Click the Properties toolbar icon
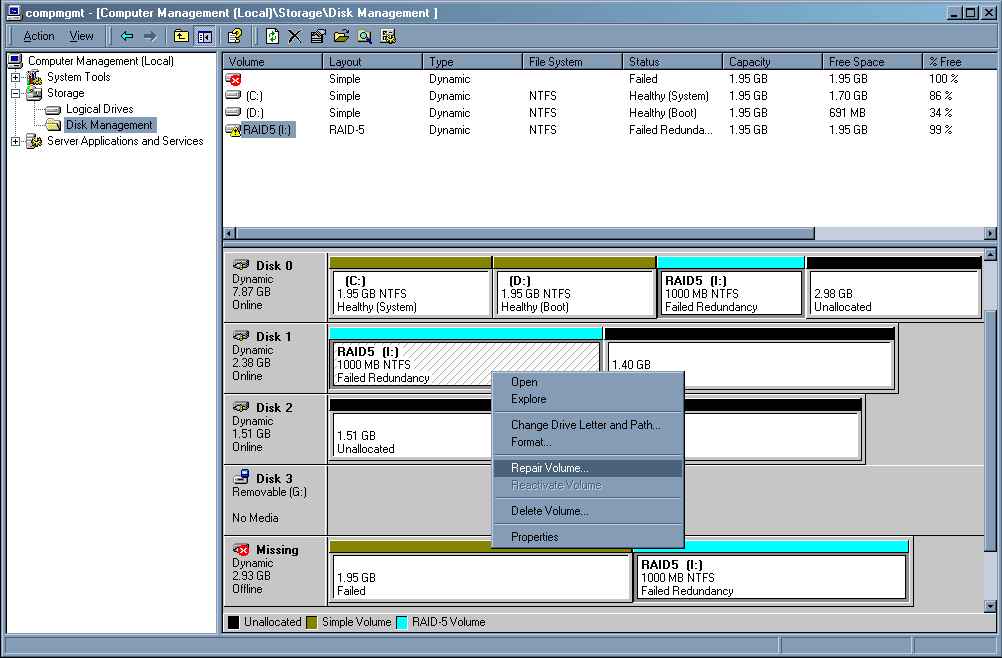The width and height of the screenshot is (1002, 658). (x=318, y=36)
